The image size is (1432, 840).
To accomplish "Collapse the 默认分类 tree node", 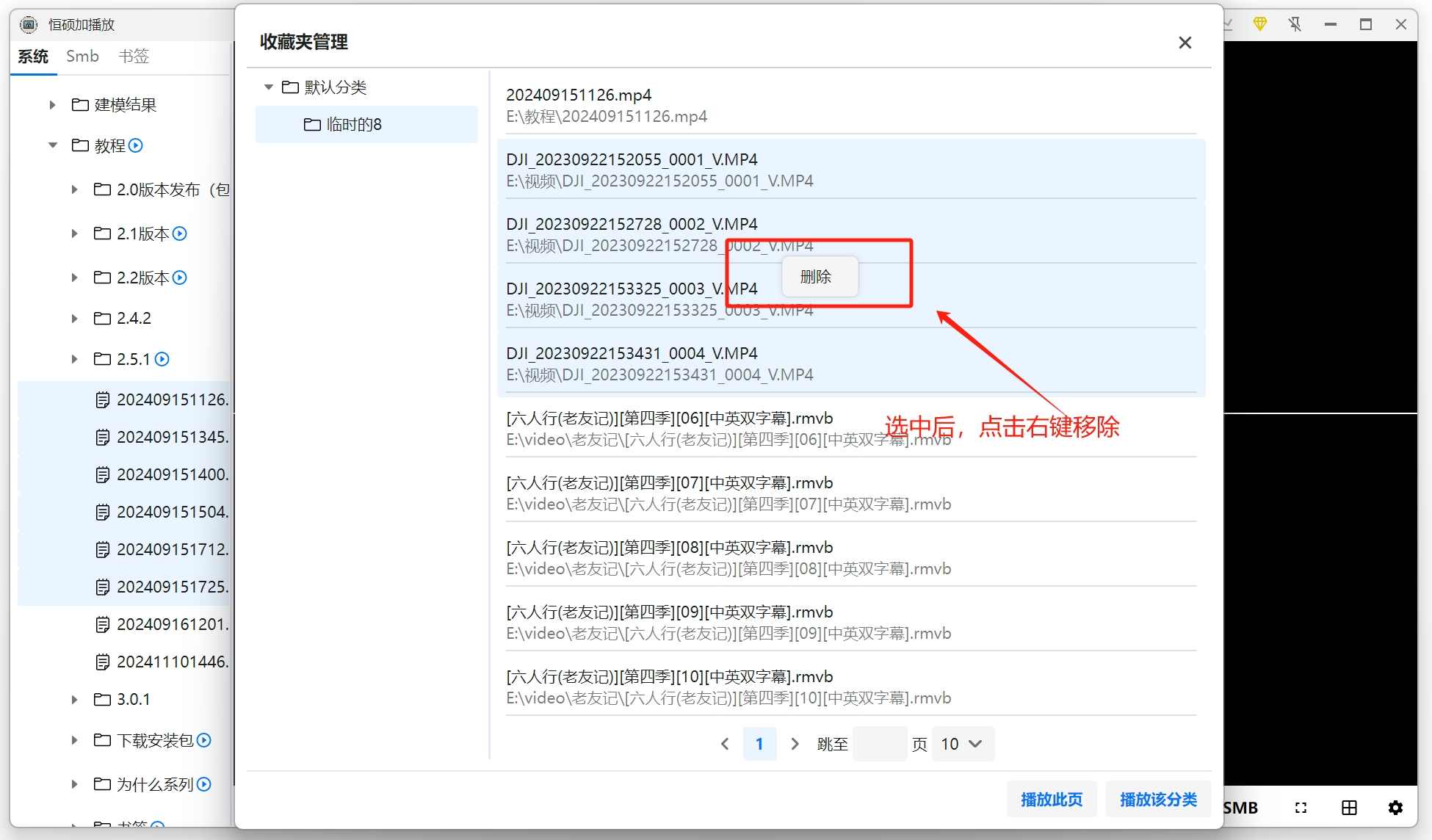I will (x=269, y=87).
